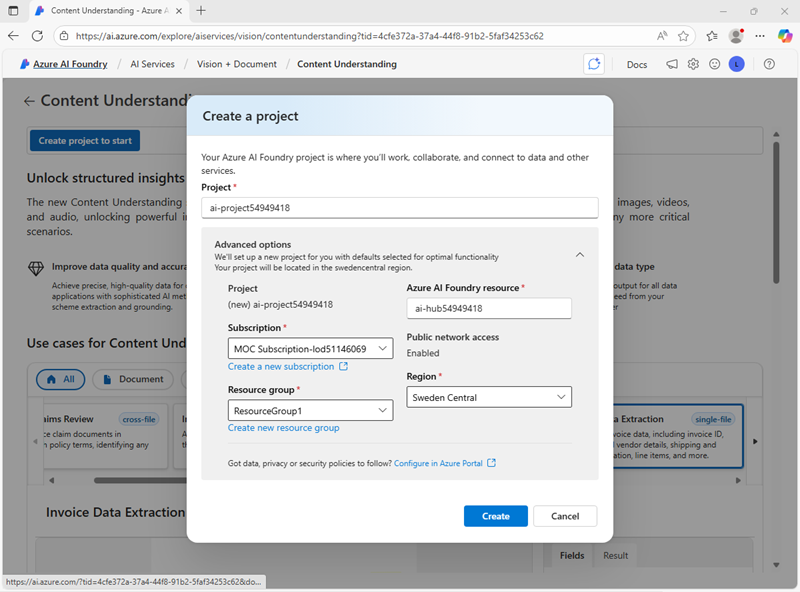The height and width of the screenshot is (592, 800).
Task: Click Create a new subscription link
Action: [x=281, y=367]
